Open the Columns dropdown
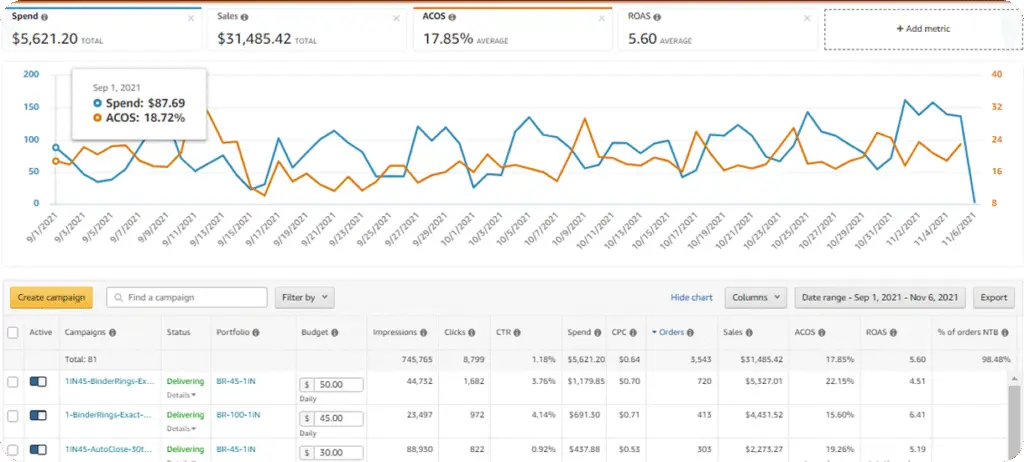Viewport: 1024px width, 462px height. coord(755,297)
